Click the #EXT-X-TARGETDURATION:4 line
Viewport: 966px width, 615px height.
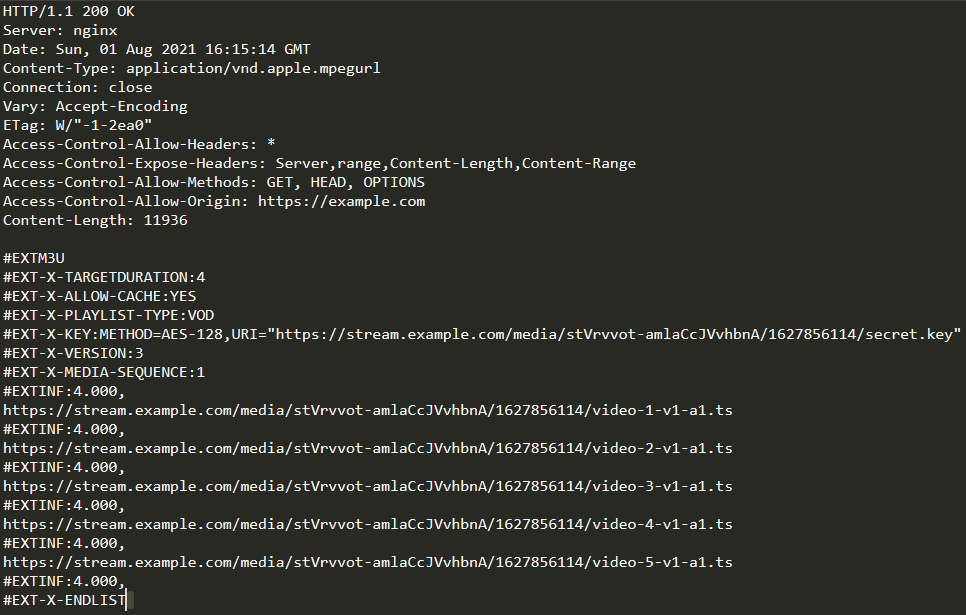click(104, 278)
